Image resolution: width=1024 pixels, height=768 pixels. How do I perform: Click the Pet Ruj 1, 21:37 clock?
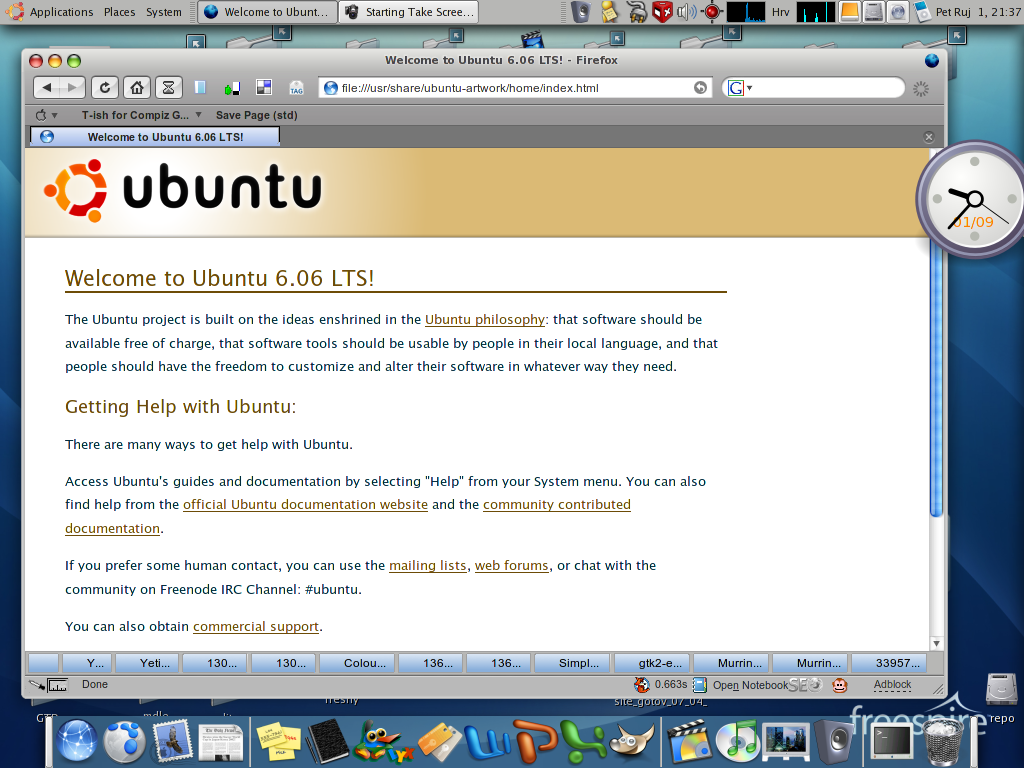tap(978, 12)
